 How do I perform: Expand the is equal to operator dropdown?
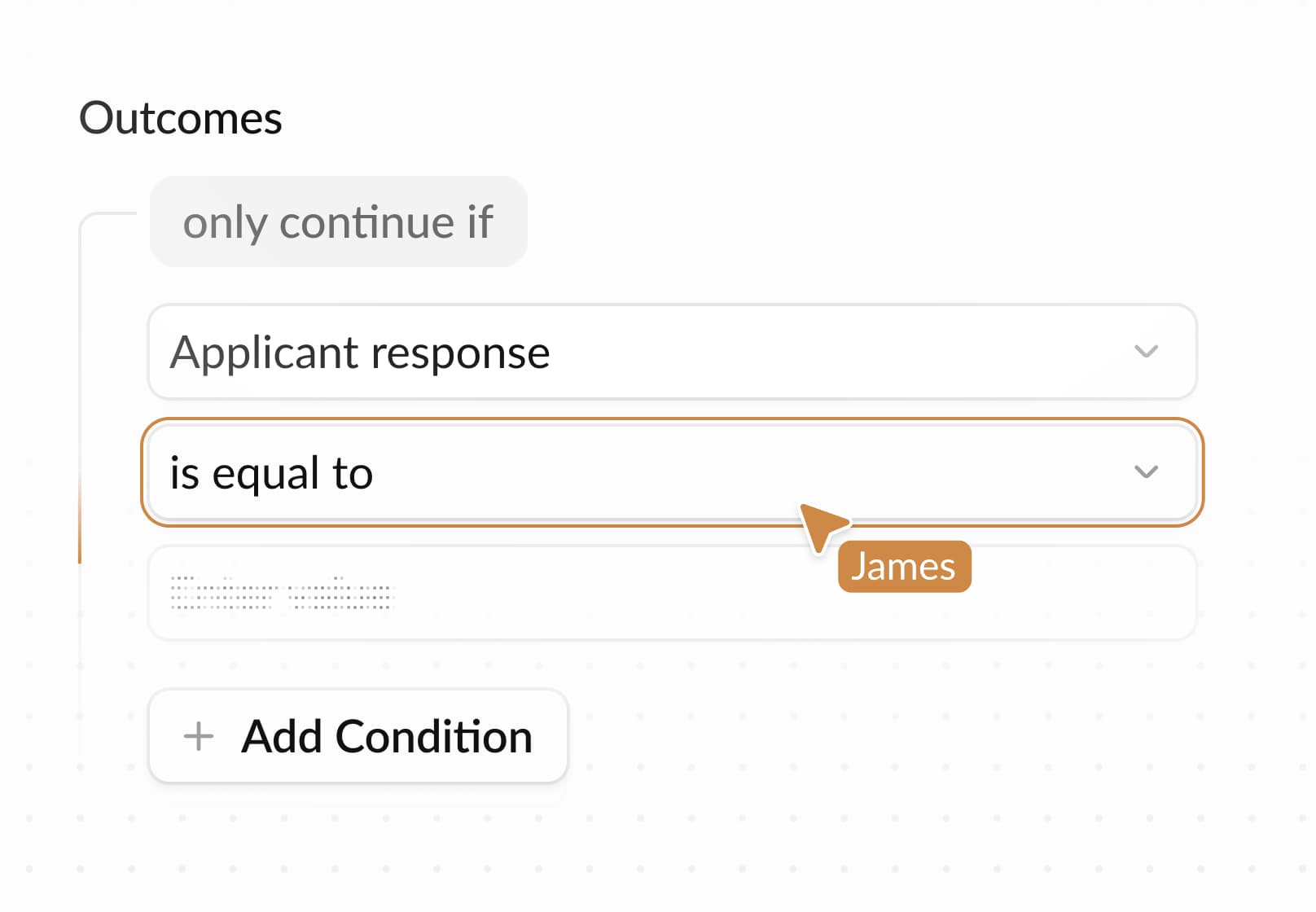coord(671,472)
